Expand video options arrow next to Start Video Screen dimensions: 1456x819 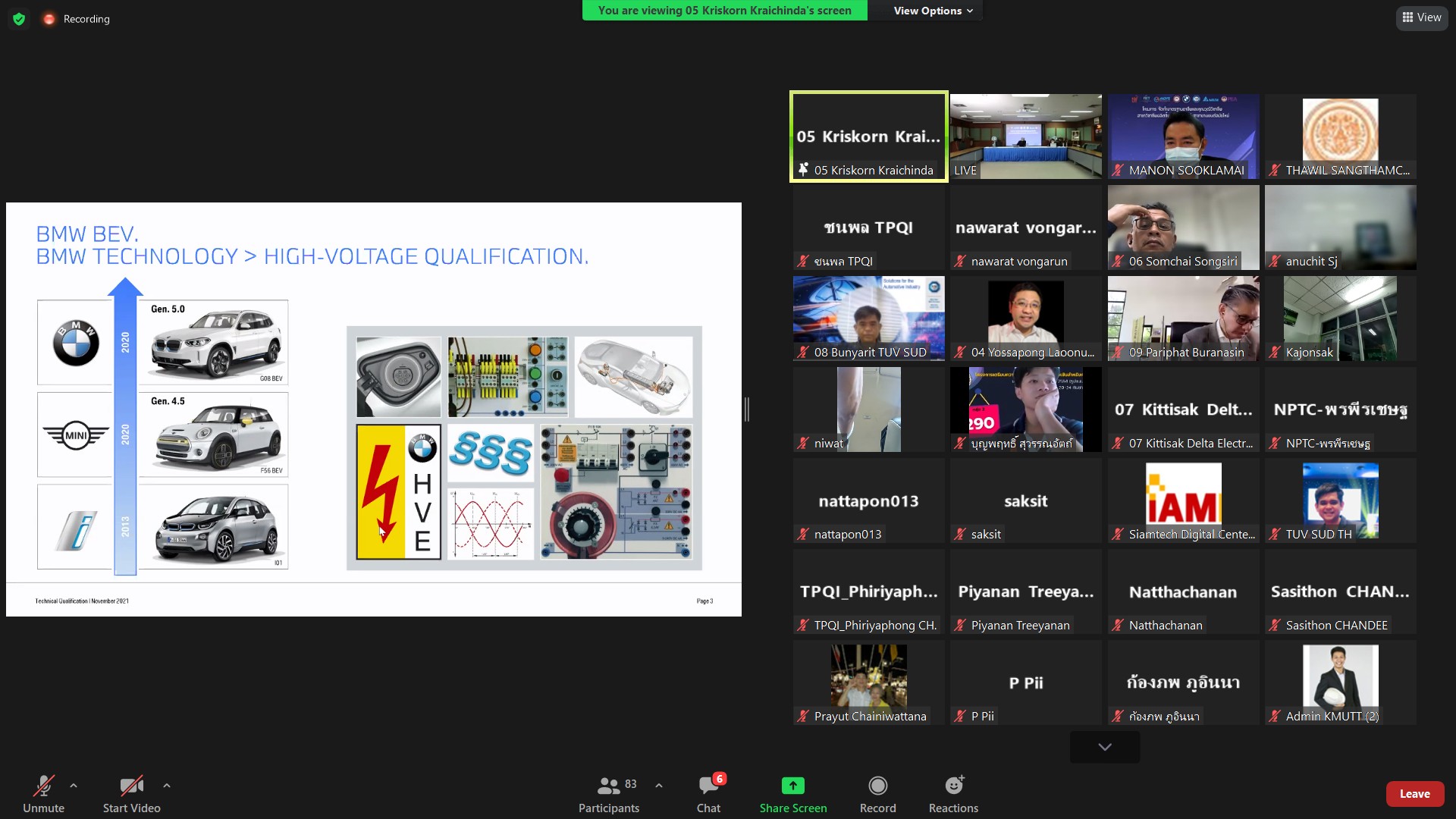point(167,786)
